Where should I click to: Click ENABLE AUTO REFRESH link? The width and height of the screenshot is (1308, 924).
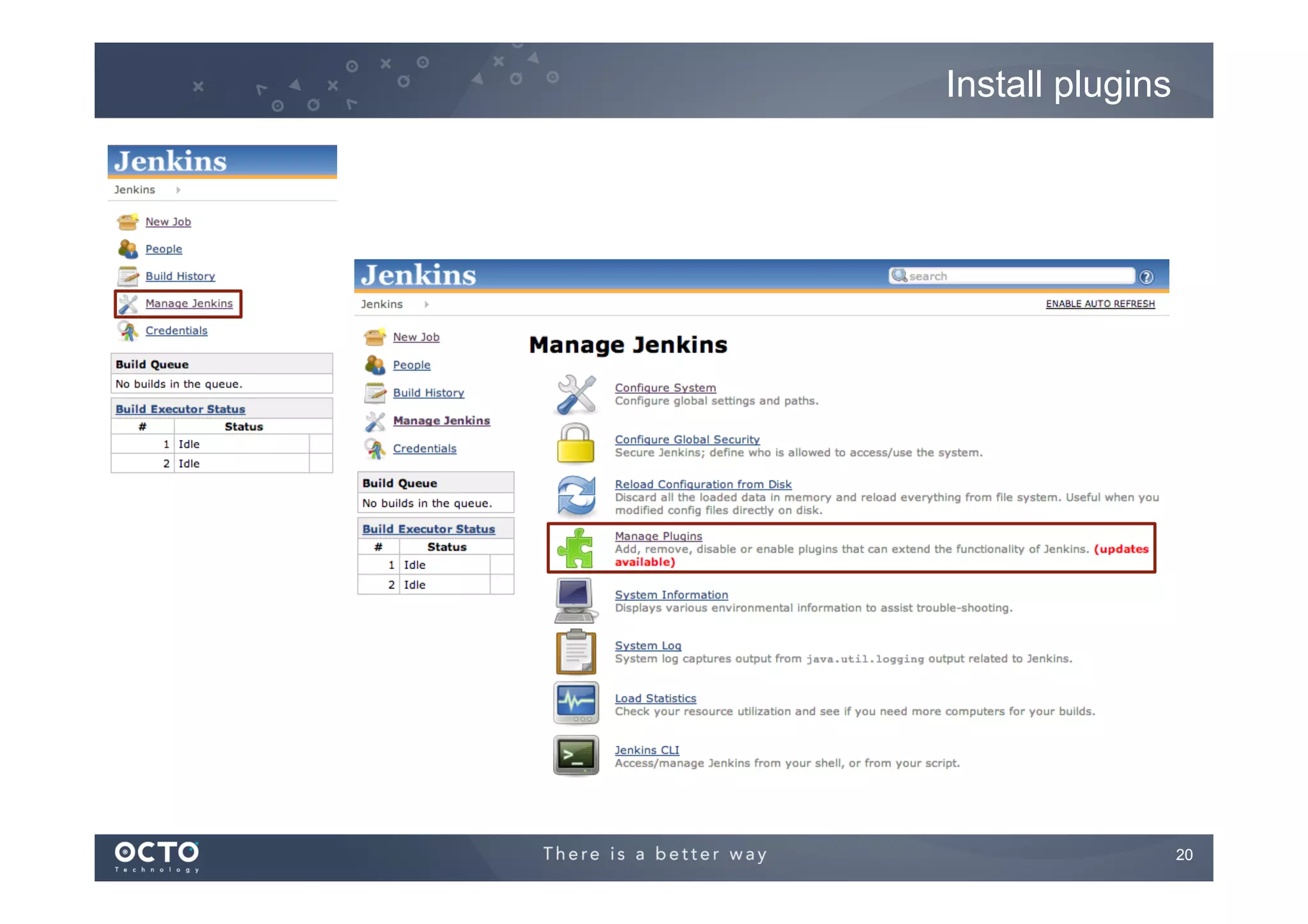(1100, 304)
